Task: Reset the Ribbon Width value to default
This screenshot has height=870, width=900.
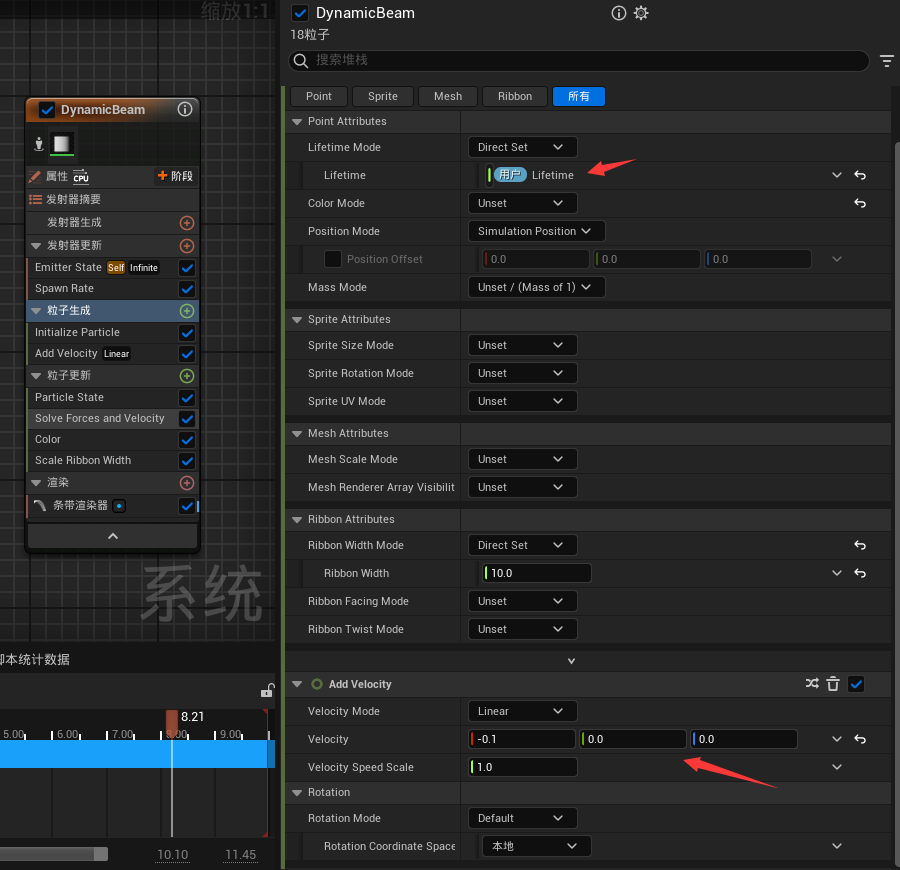Action: click(859, 573)
